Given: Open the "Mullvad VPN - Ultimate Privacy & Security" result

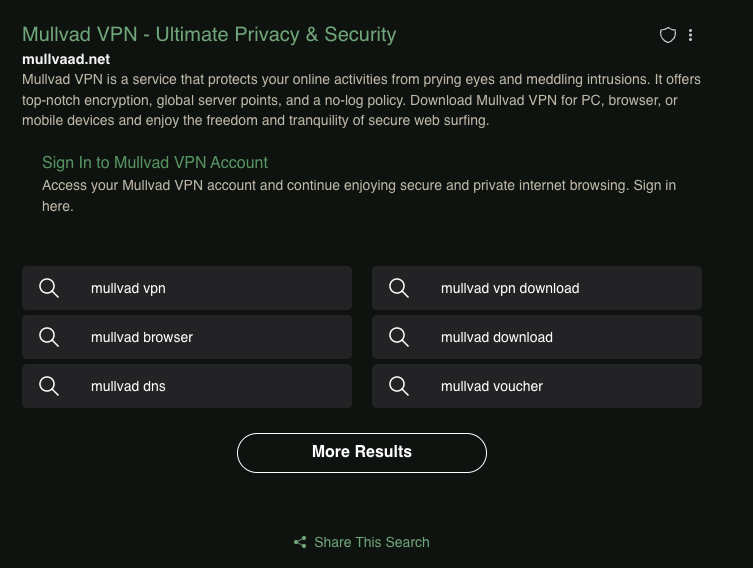Looking at the screenshot, I should point(209,35).
